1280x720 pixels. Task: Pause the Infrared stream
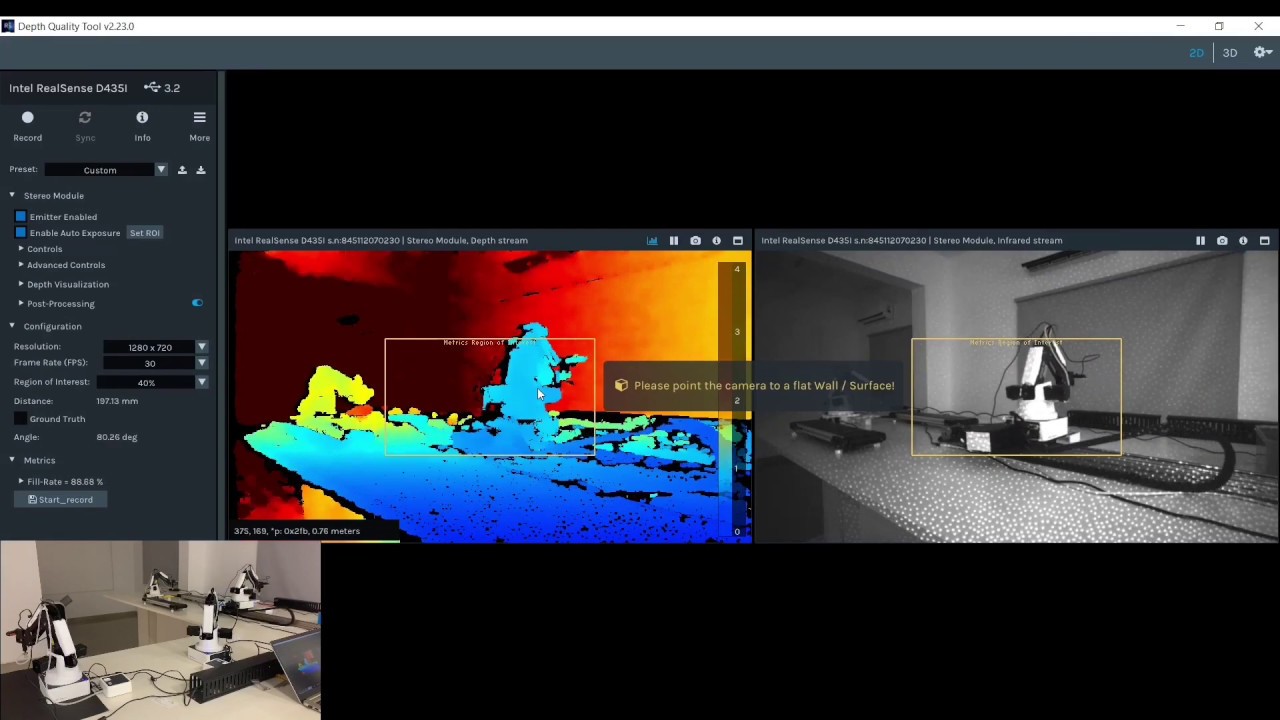(1200, 241)
